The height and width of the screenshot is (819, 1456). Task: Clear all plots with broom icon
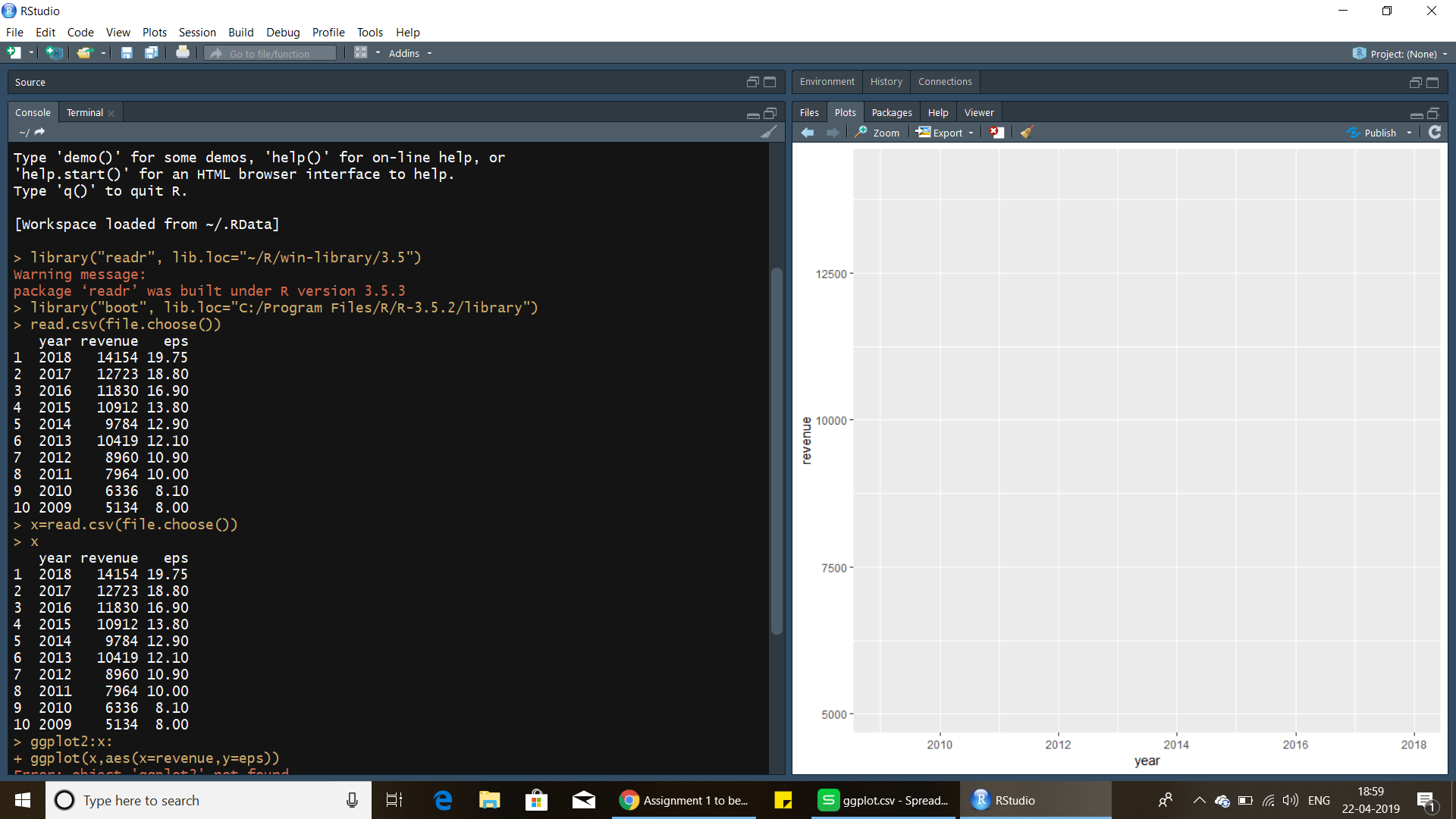1027,133
